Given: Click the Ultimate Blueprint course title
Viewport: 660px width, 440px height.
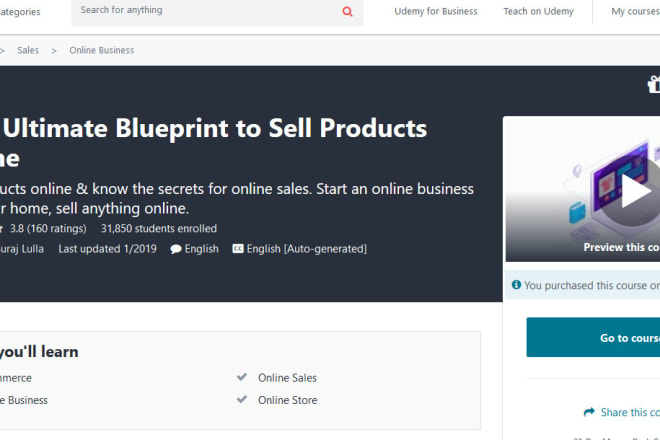Looking at the screenshot, I should (213, 143).
